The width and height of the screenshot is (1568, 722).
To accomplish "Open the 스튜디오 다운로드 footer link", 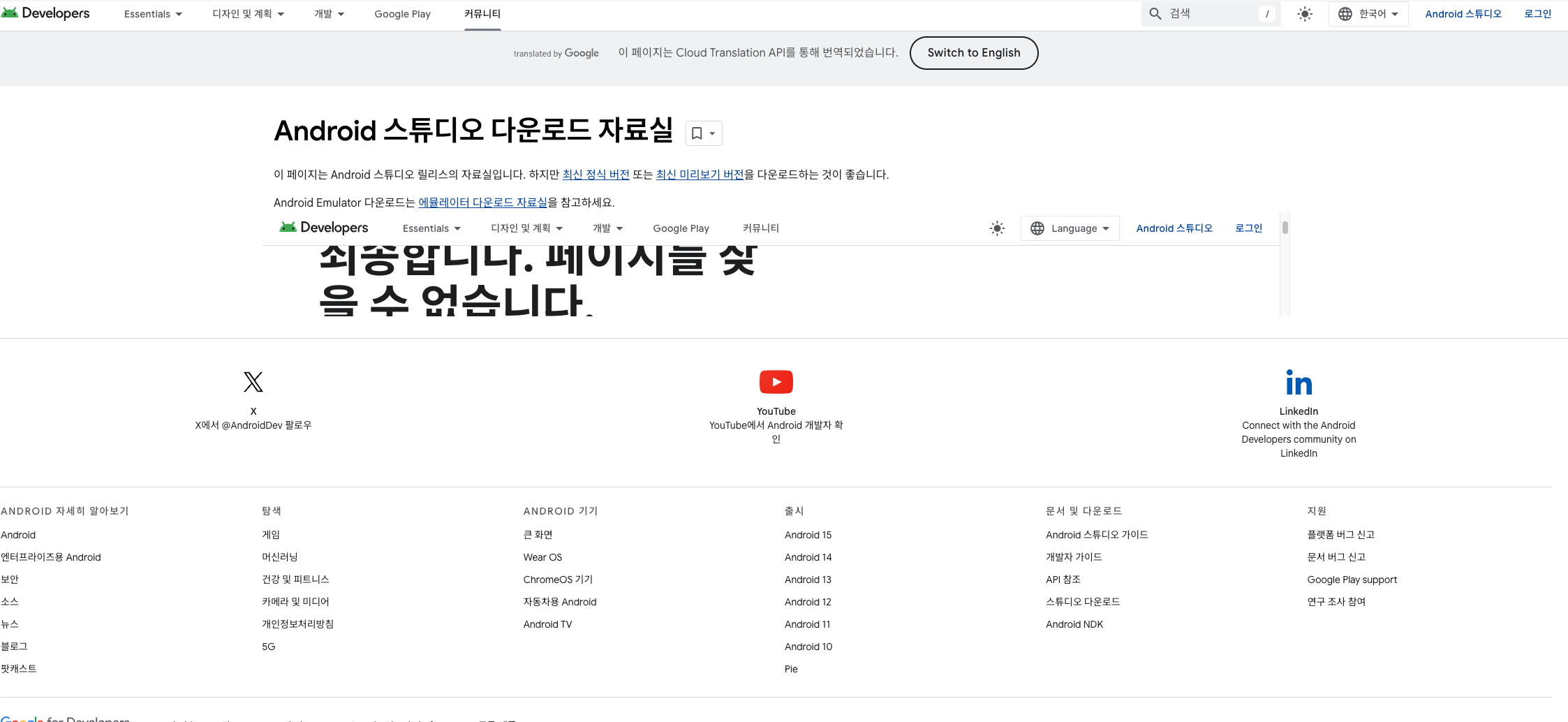I will tap(1083, 602).
